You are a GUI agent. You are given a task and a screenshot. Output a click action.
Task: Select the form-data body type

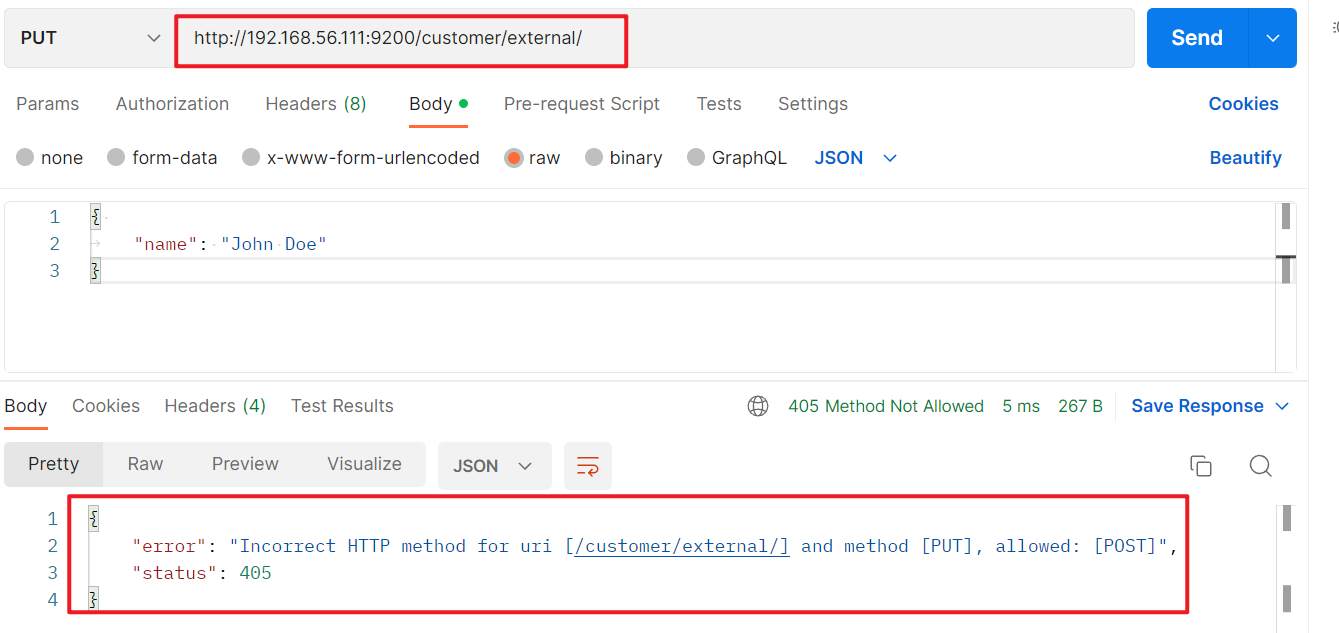[162, 158]
